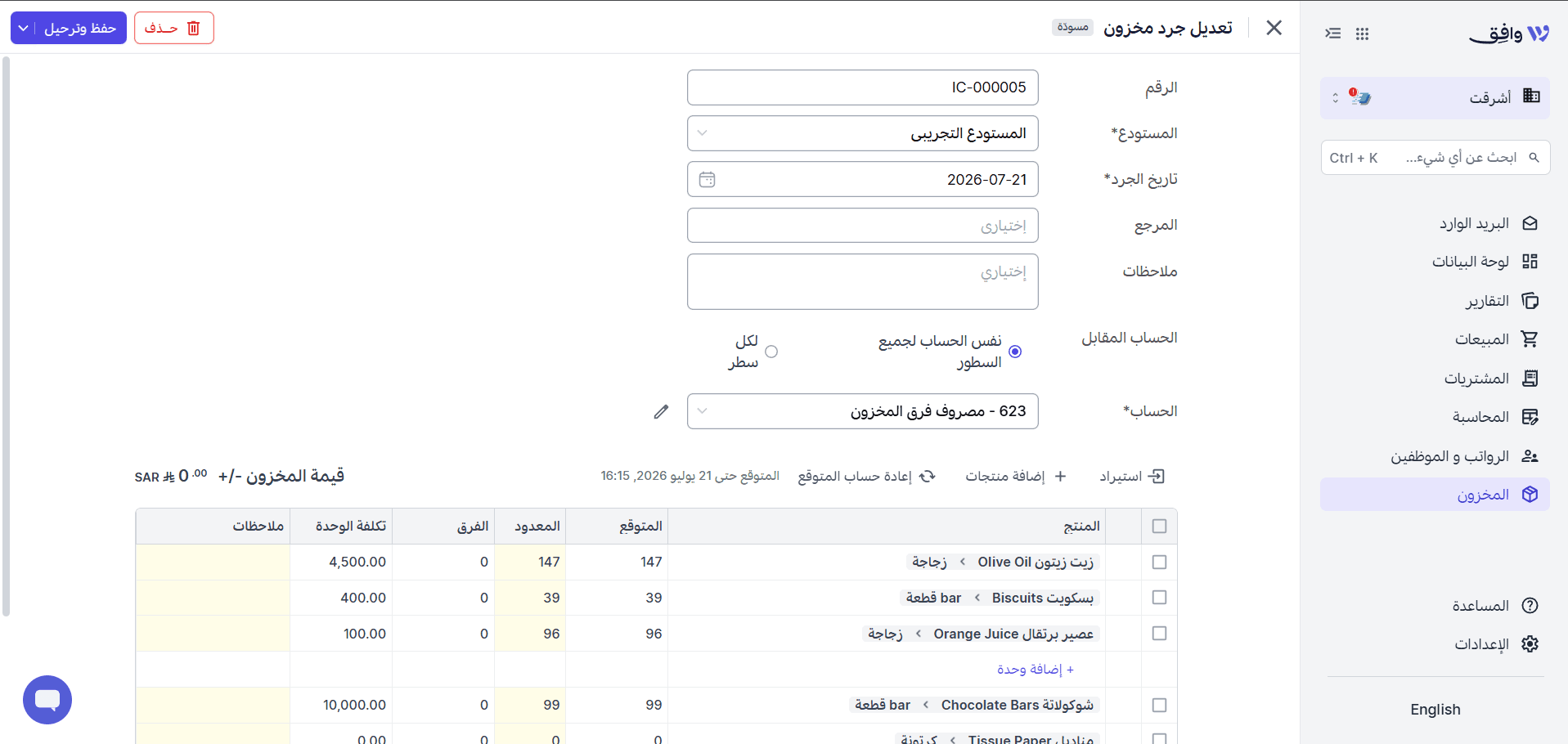Edit counted quantity 147 for Olive Oil
Viewport: 1568px width, 744px height.
point(530,562)
